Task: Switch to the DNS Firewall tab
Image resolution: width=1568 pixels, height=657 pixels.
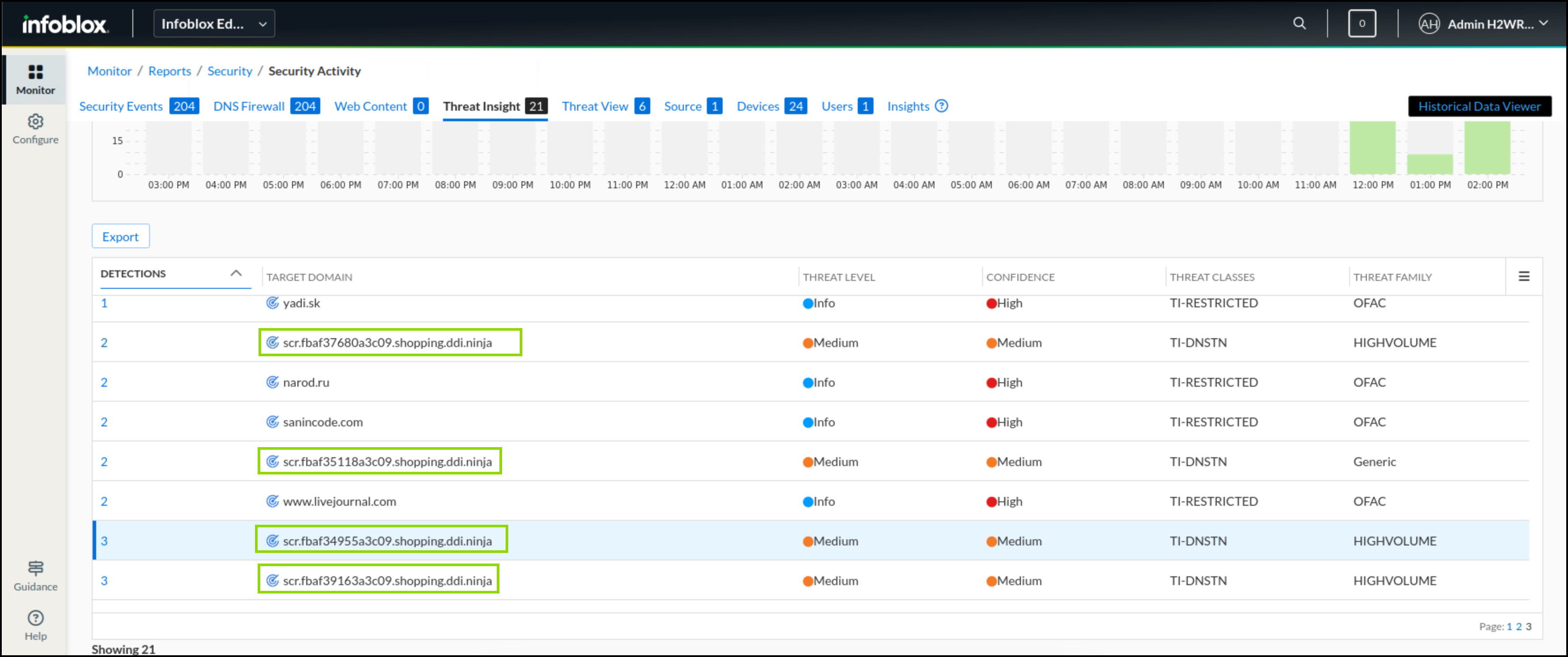Action: (x=249, y=106)
